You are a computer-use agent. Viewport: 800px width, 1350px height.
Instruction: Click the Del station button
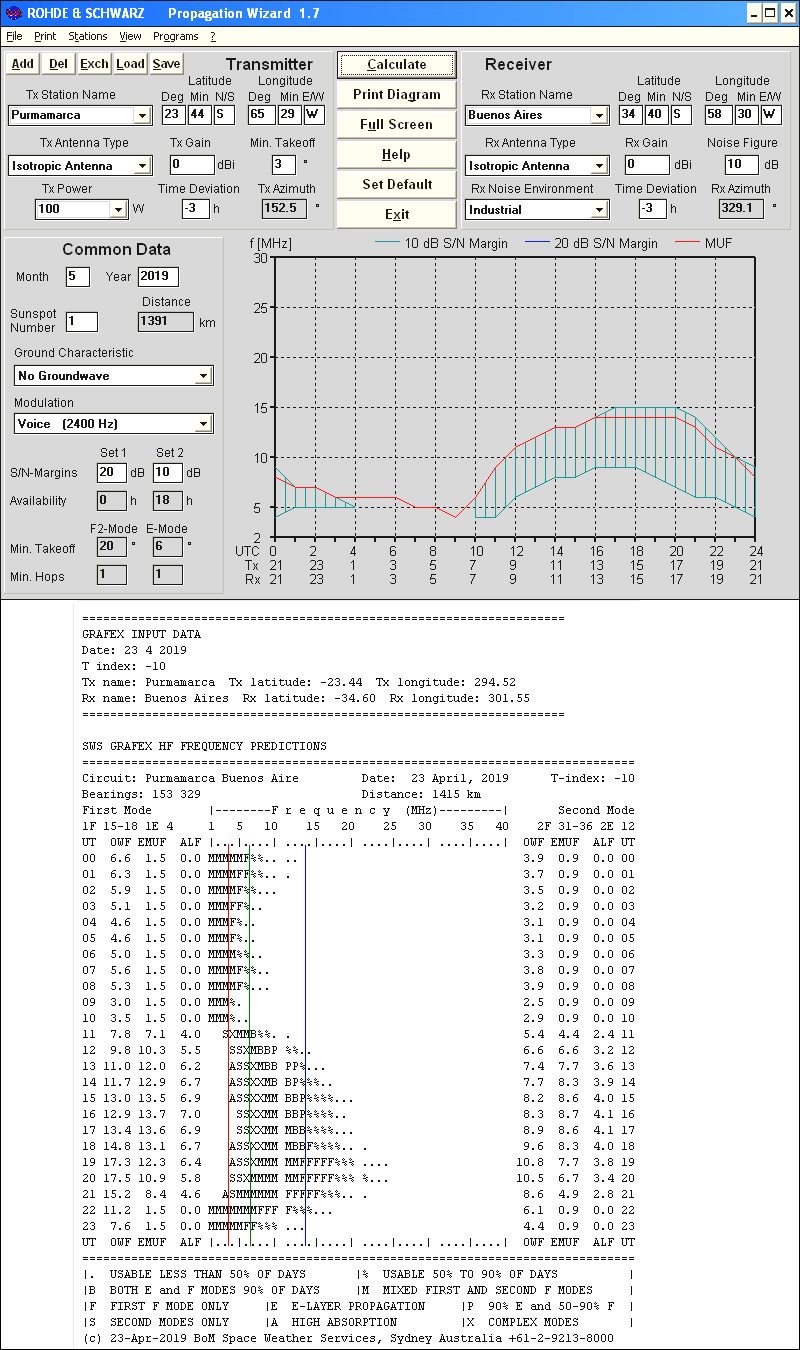coord(59,64)
